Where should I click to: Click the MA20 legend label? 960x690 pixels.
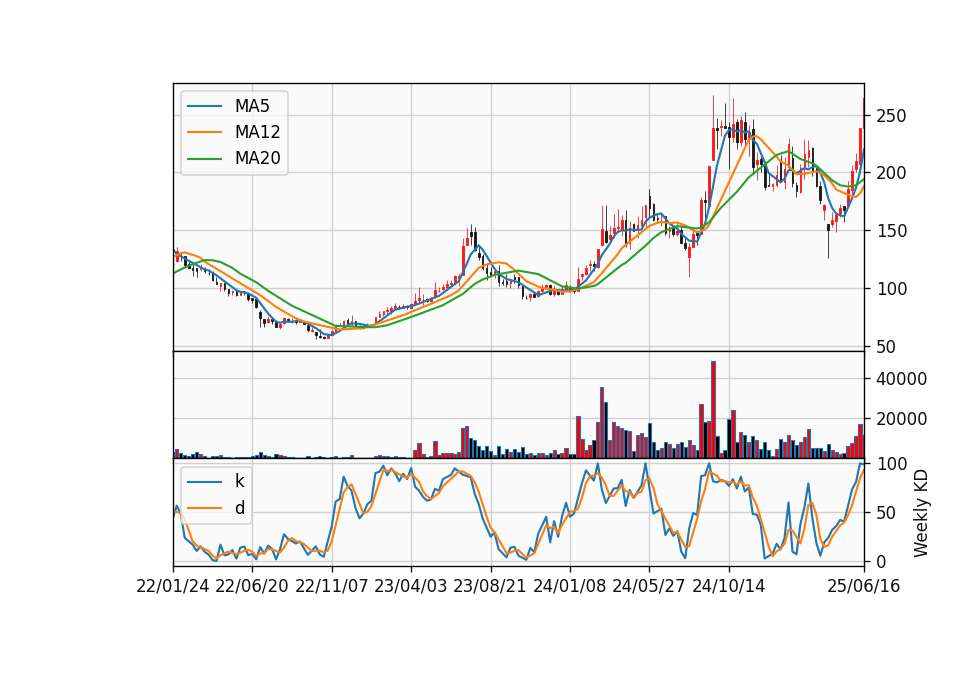(257, 159)
